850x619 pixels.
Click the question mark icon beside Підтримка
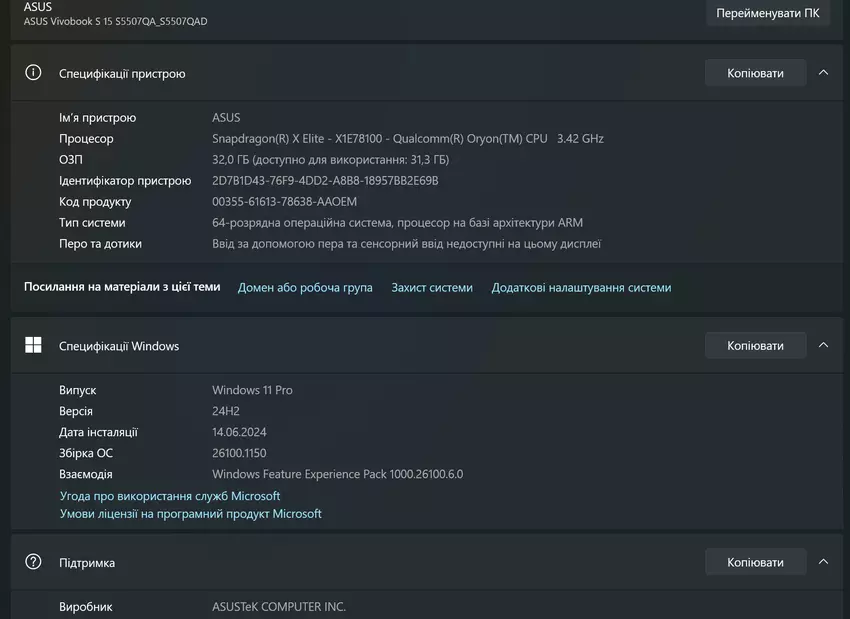33,562
